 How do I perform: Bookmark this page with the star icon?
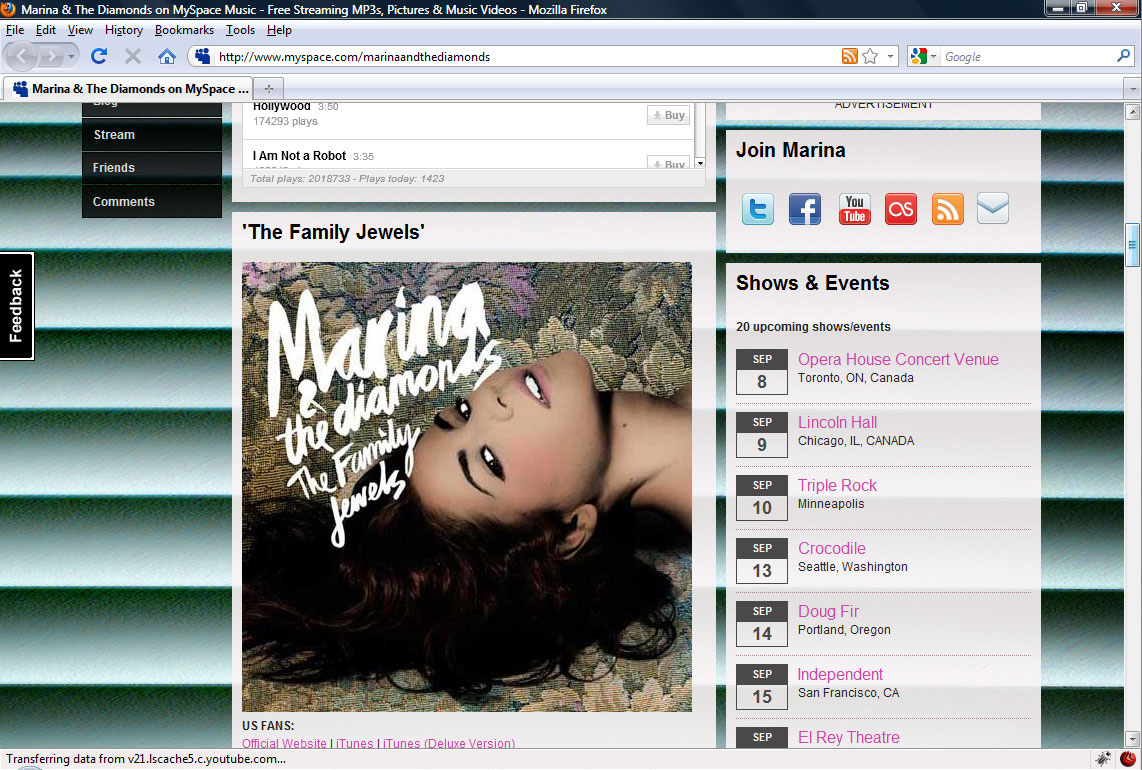pyautogui.click(x=870, y=56)
